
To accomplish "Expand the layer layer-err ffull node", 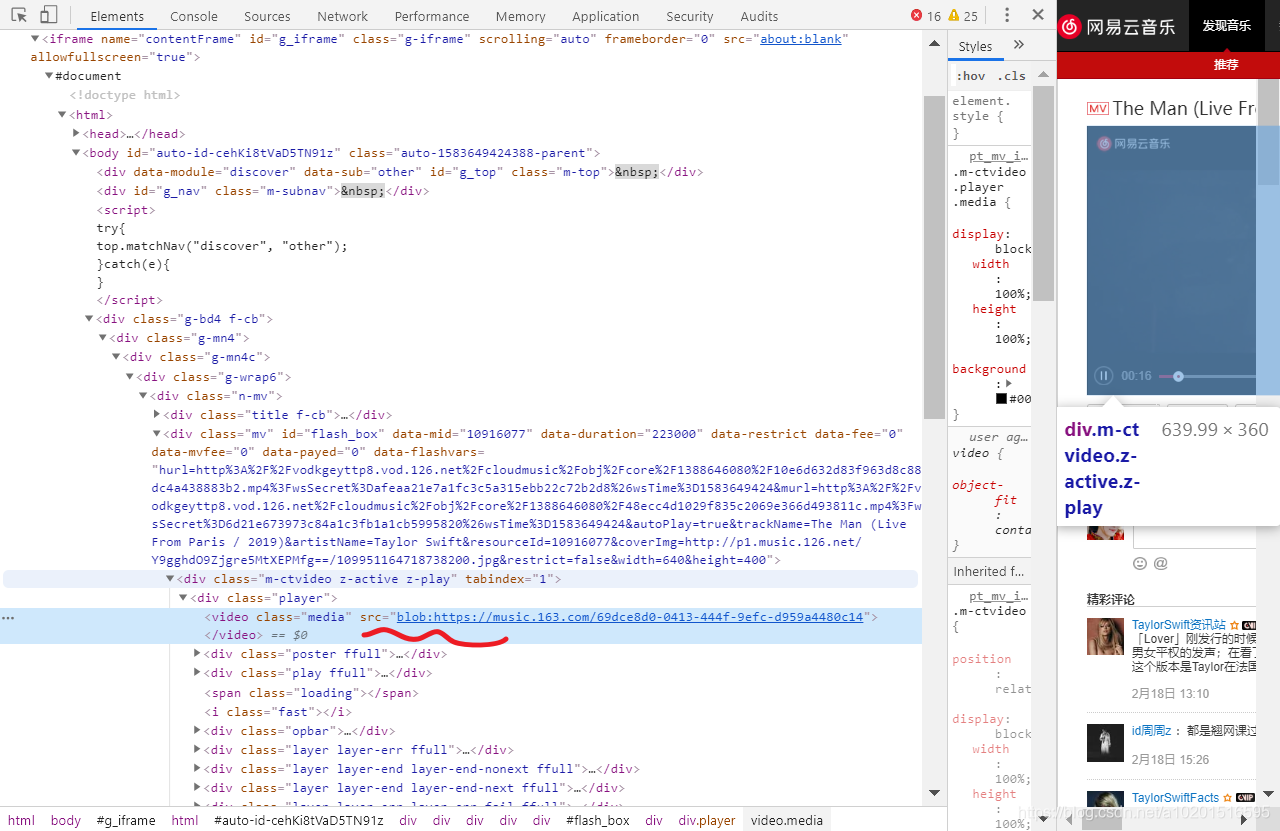I will tap(197, 750).
